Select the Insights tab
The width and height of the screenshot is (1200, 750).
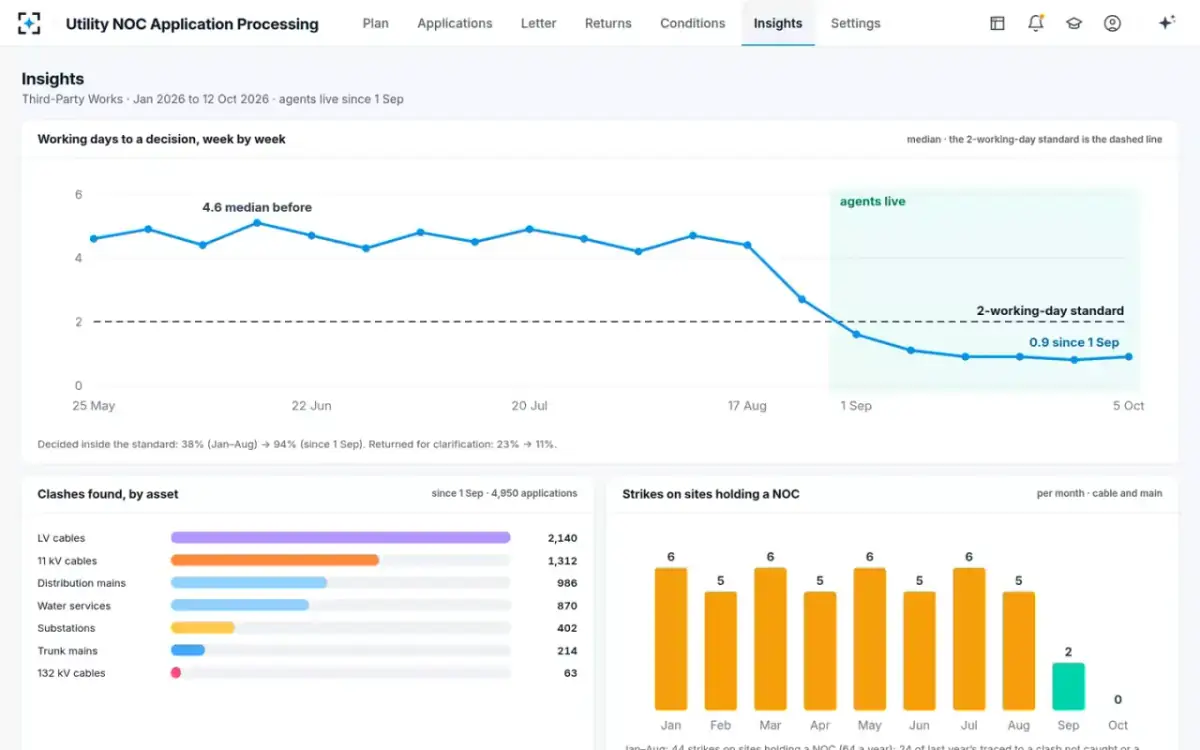pos(778,23)
